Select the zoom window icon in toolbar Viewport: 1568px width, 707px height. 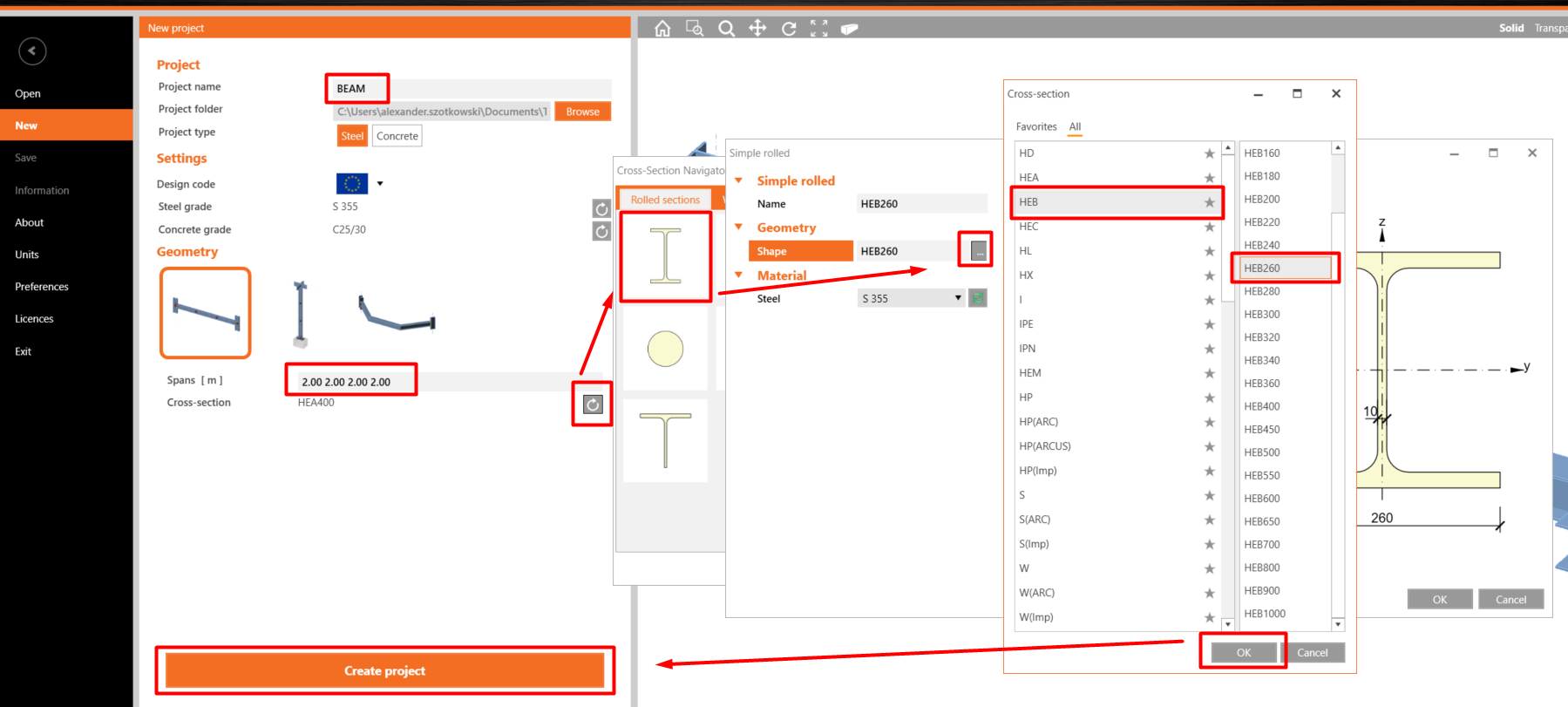pos(695,29)
